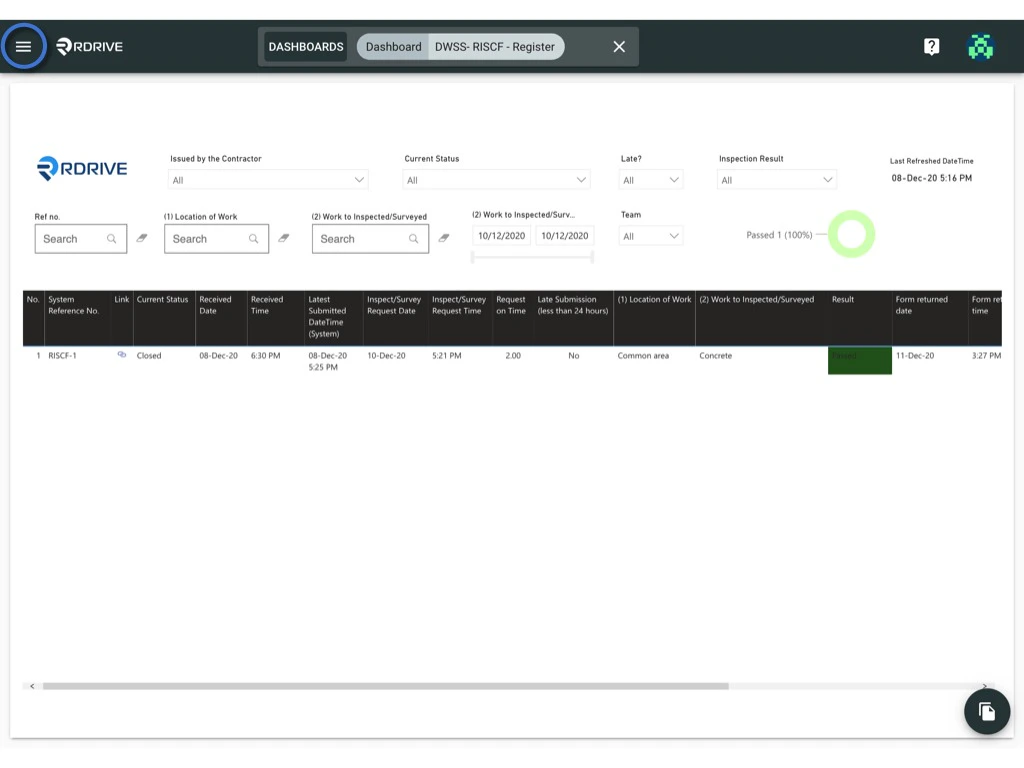Clear the Ref no. search using the eraser icon
1024x768 pixels.
pyautogui.click(x=141, y=238)
